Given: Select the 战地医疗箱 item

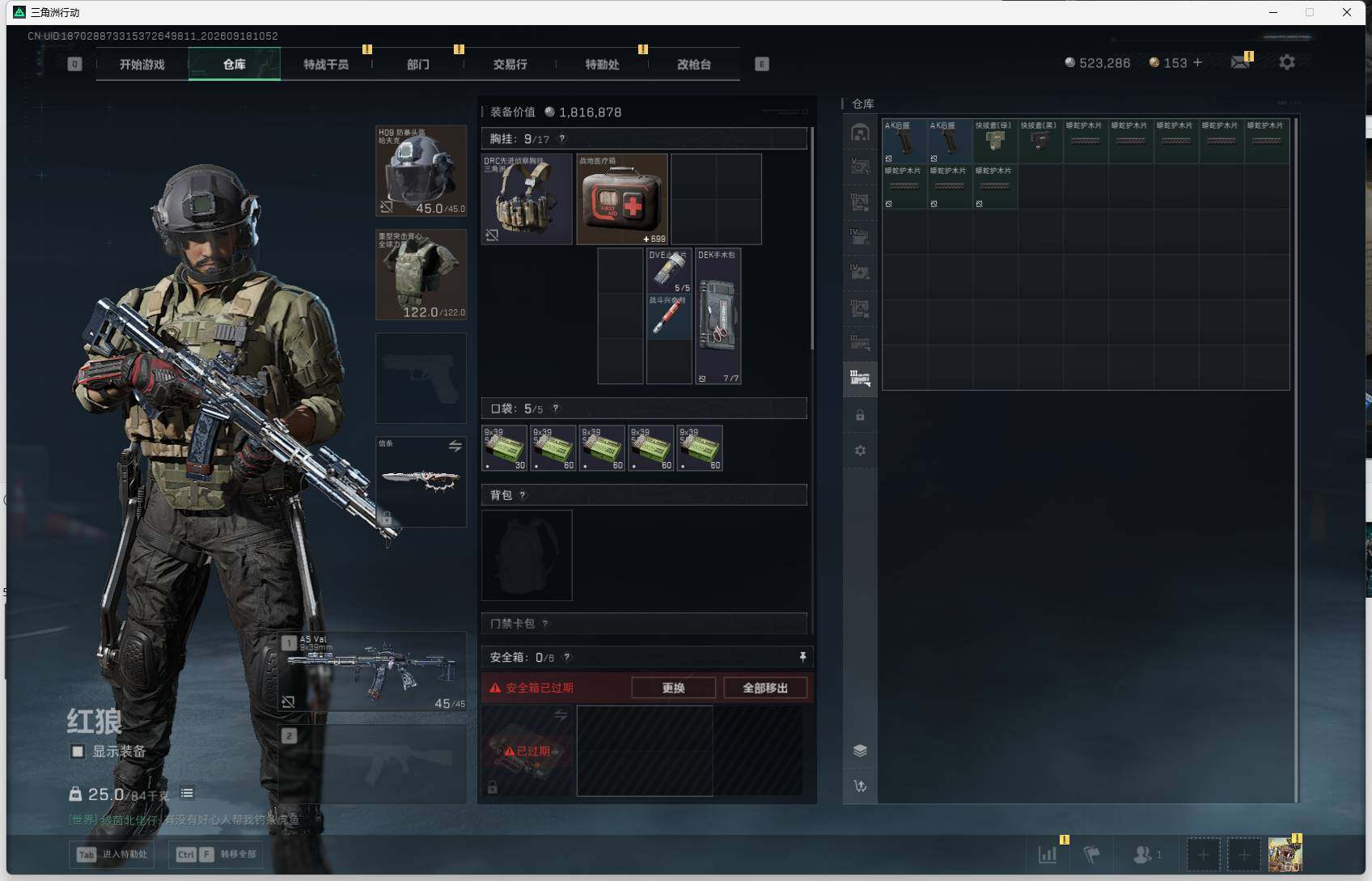Looking at the screenshot, I should pyautogui.click(x=622, y=199).
